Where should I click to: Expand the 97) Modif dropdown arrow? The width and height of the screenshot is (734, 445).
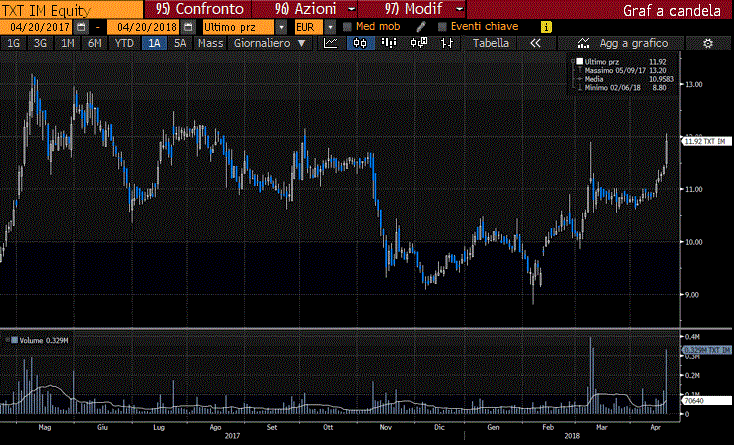tap(460, 9)
